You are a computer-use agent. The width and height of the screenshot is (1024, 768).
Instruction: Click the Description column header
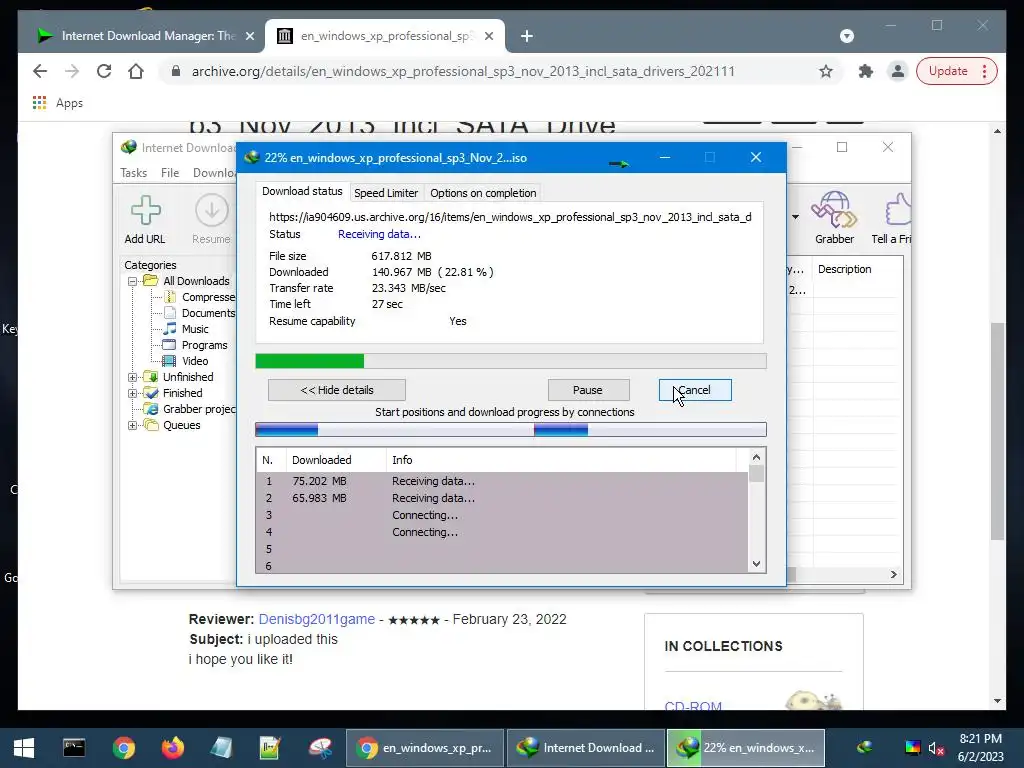point(857,269)
